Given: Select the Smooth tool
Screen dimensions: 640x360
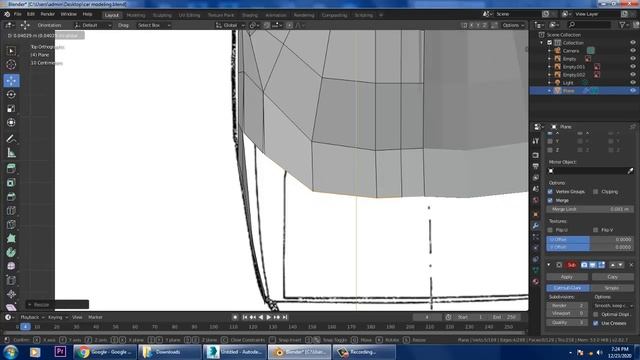Looking at the screenshot, I should tap(11, 266).
